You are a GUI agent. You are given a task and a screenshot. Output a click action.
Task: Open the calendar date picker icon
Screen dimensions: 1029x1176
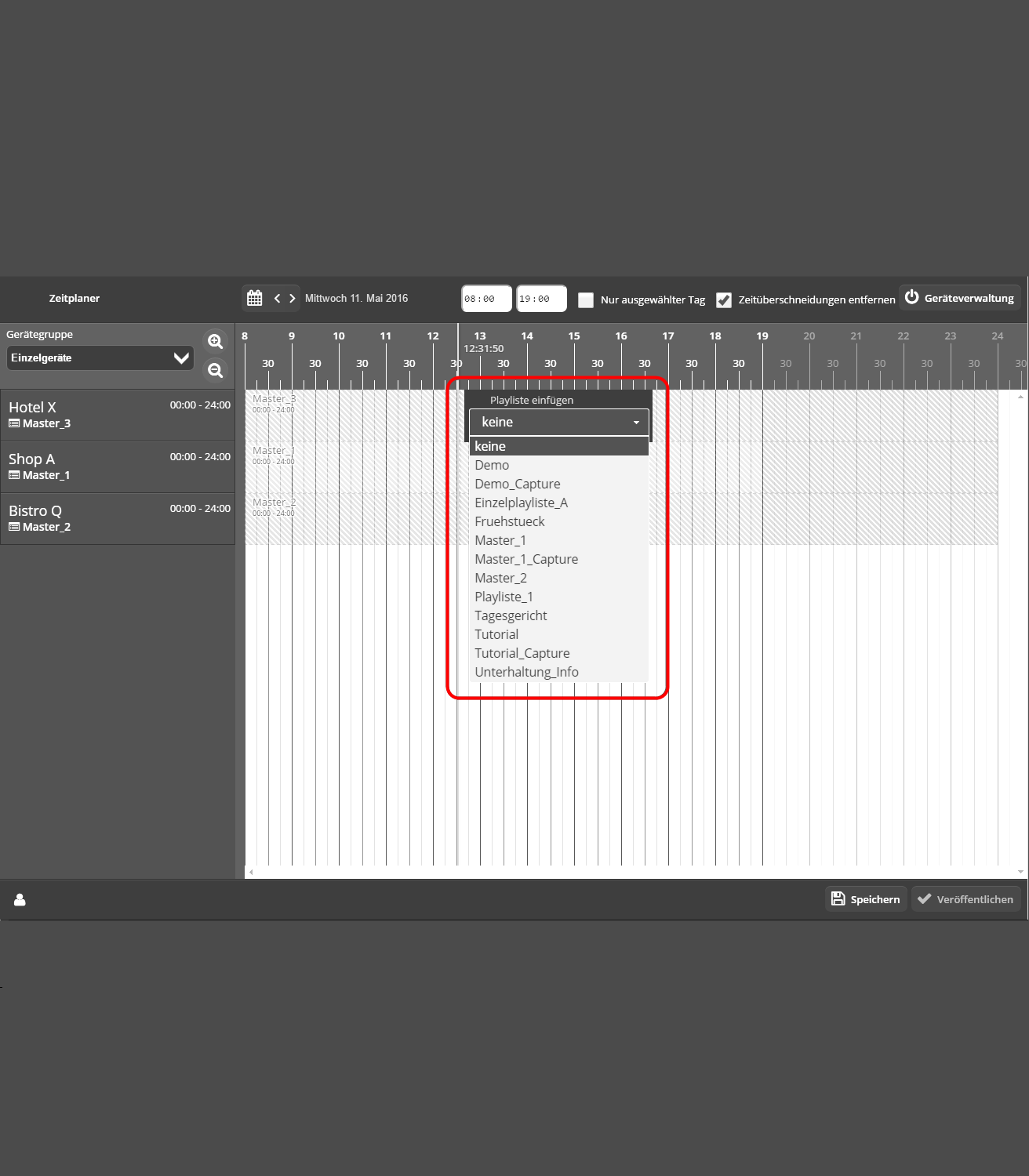click(255, 298)
